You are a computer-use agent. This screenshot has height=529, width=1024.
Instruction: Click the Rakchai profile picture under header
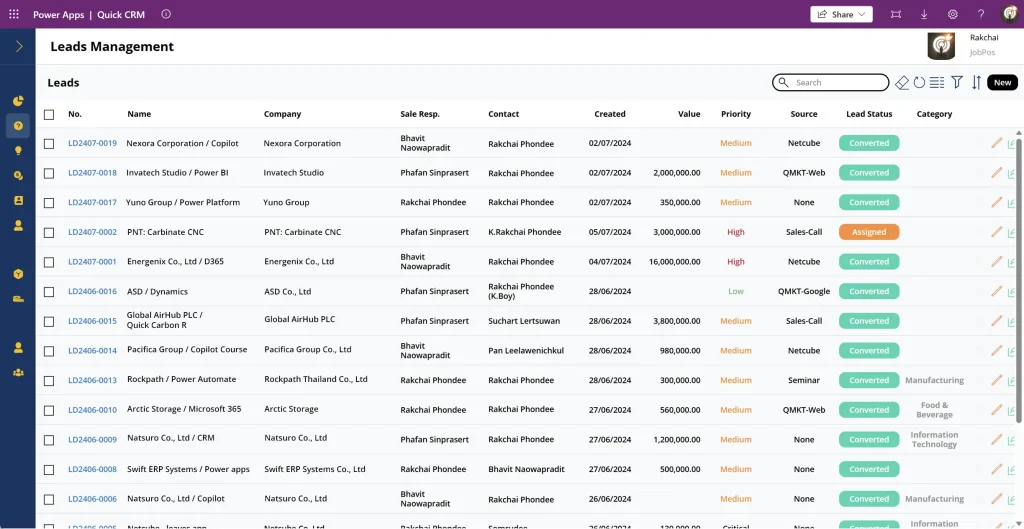941,46
